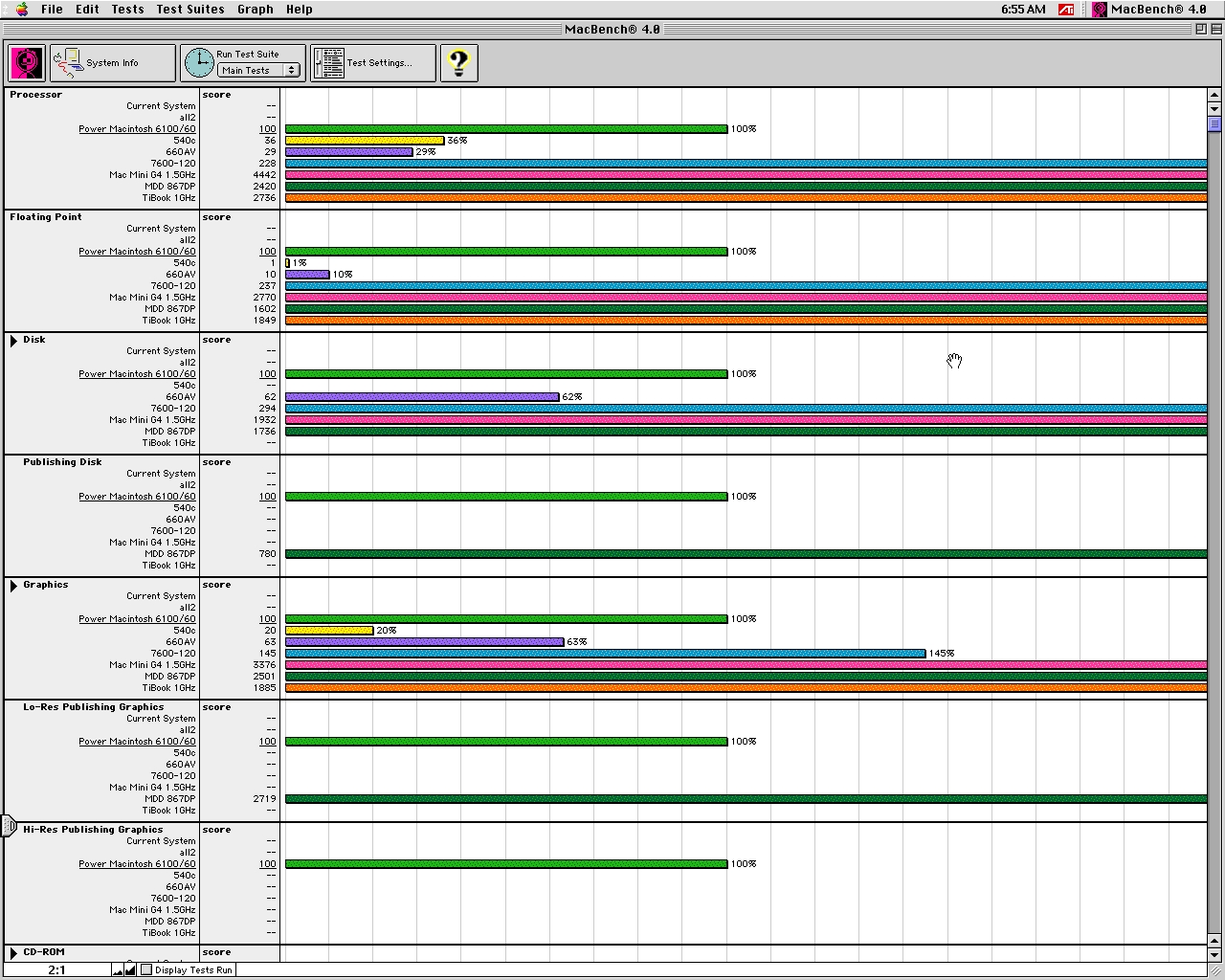This screenshot has width=1225, height=980.
Task: Click the yellow 540c Processor bar
Action: pos(364,141)
